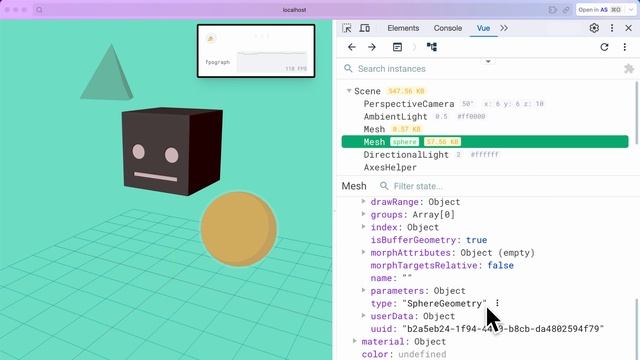Select the highlighted Mesh sphere node

coord(485,142)
